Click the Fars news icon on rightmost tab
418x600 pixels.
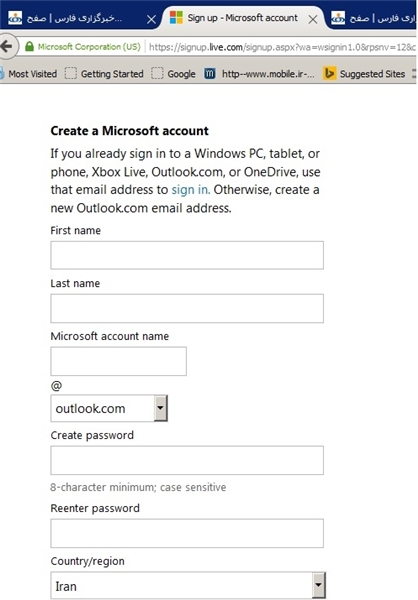pos(338,18)
